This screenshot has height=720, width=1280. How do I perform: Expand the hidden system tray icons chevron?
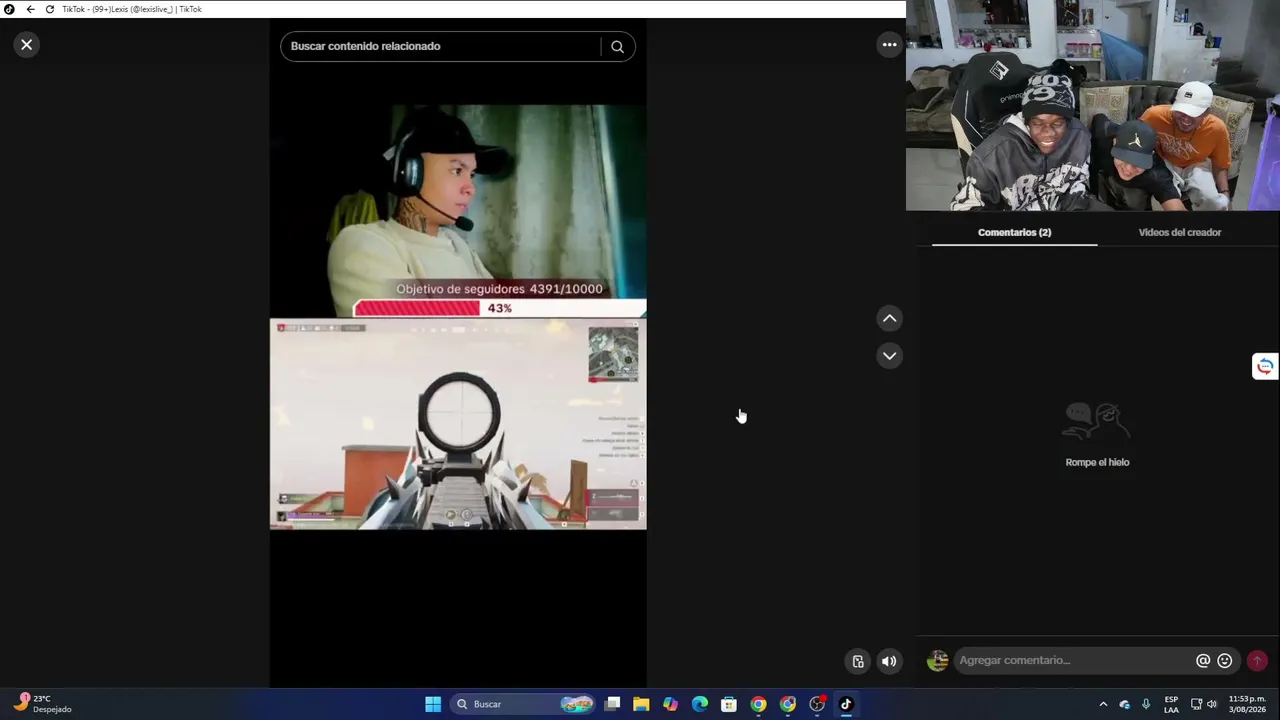click(1103, 704)
